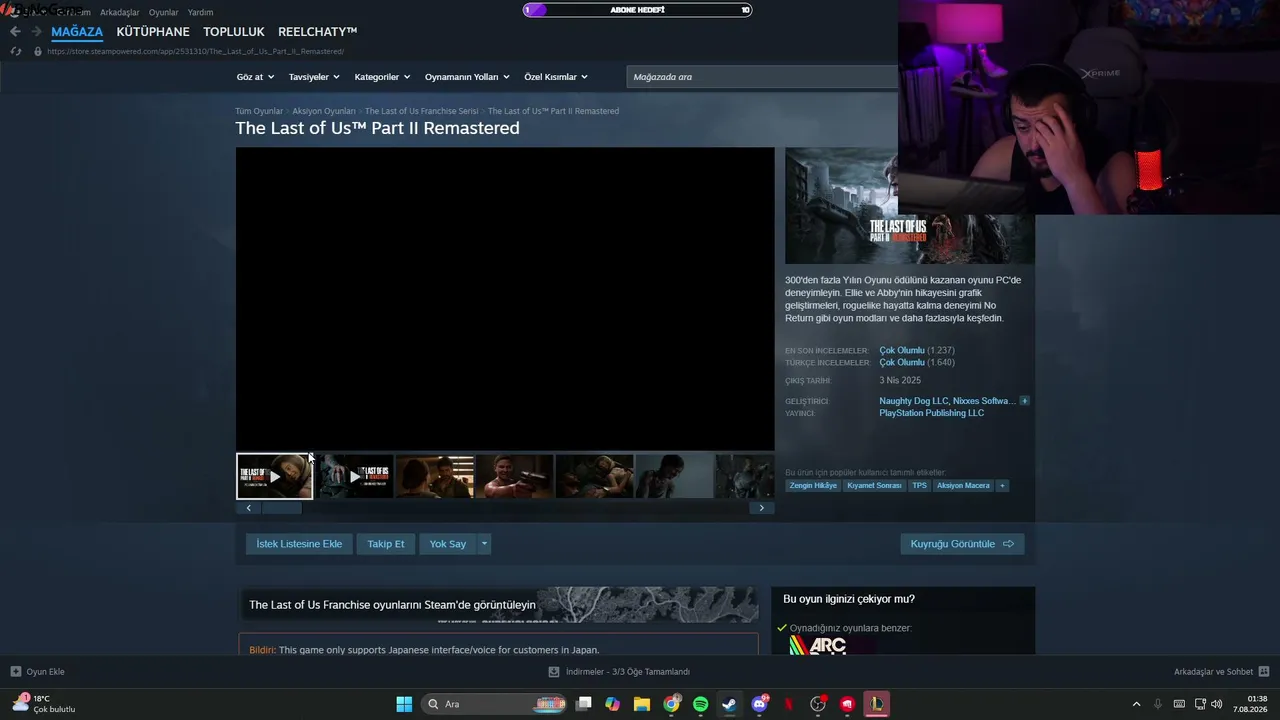View The Last of Us Franchise banner

tap(499, 605)
